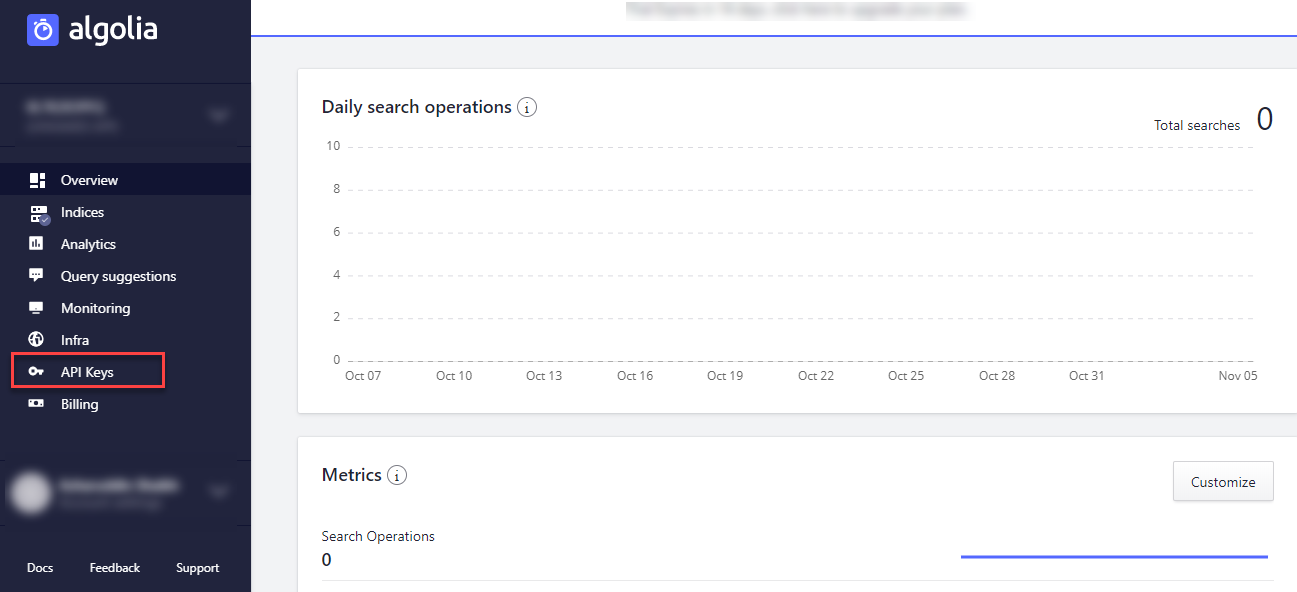Screen dimensions: 1297x592
Task: Expand the application selector dropdown
Action: pos(218,114)
